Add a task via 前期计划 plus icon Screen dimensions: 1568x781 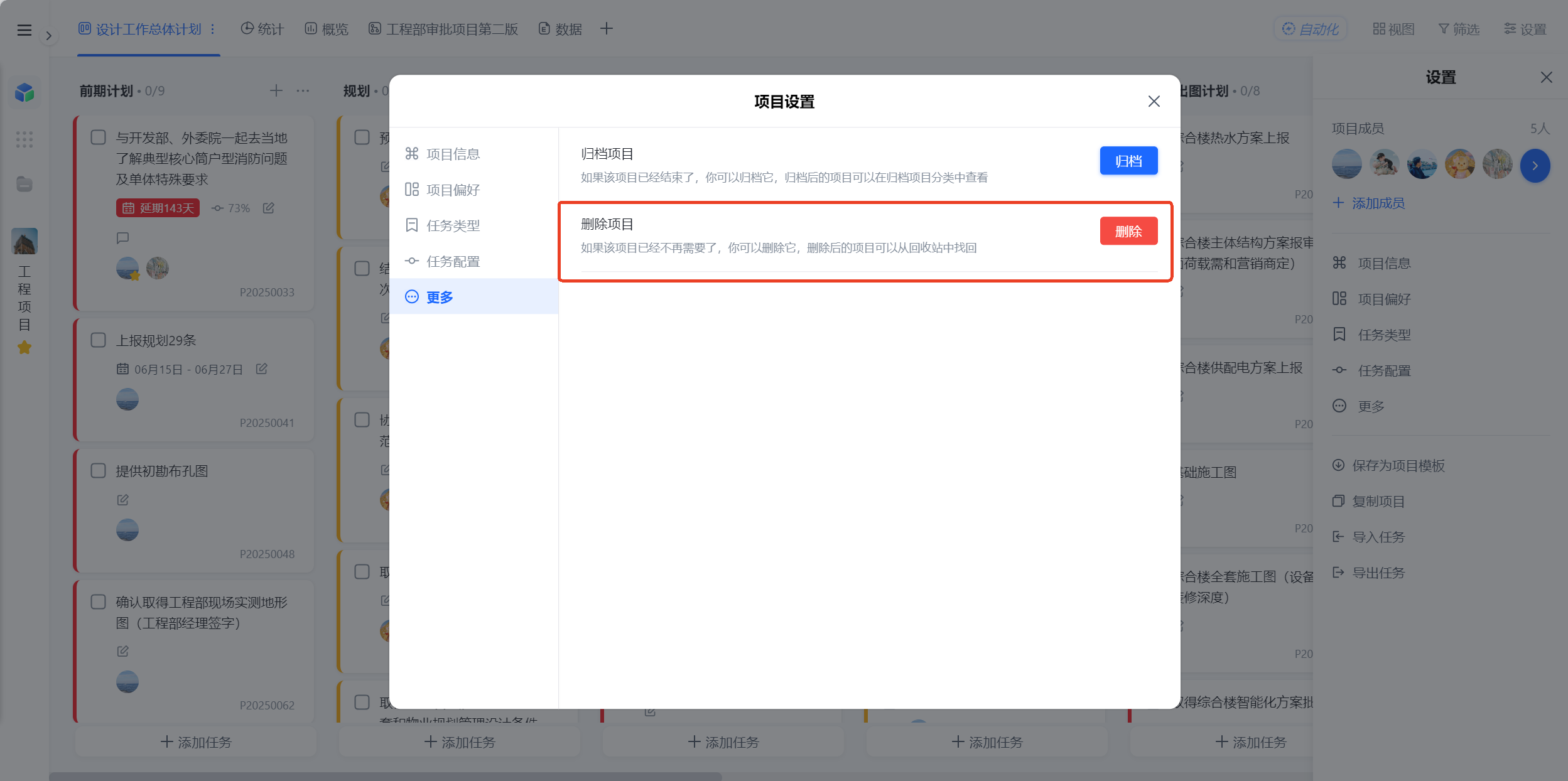276,91
